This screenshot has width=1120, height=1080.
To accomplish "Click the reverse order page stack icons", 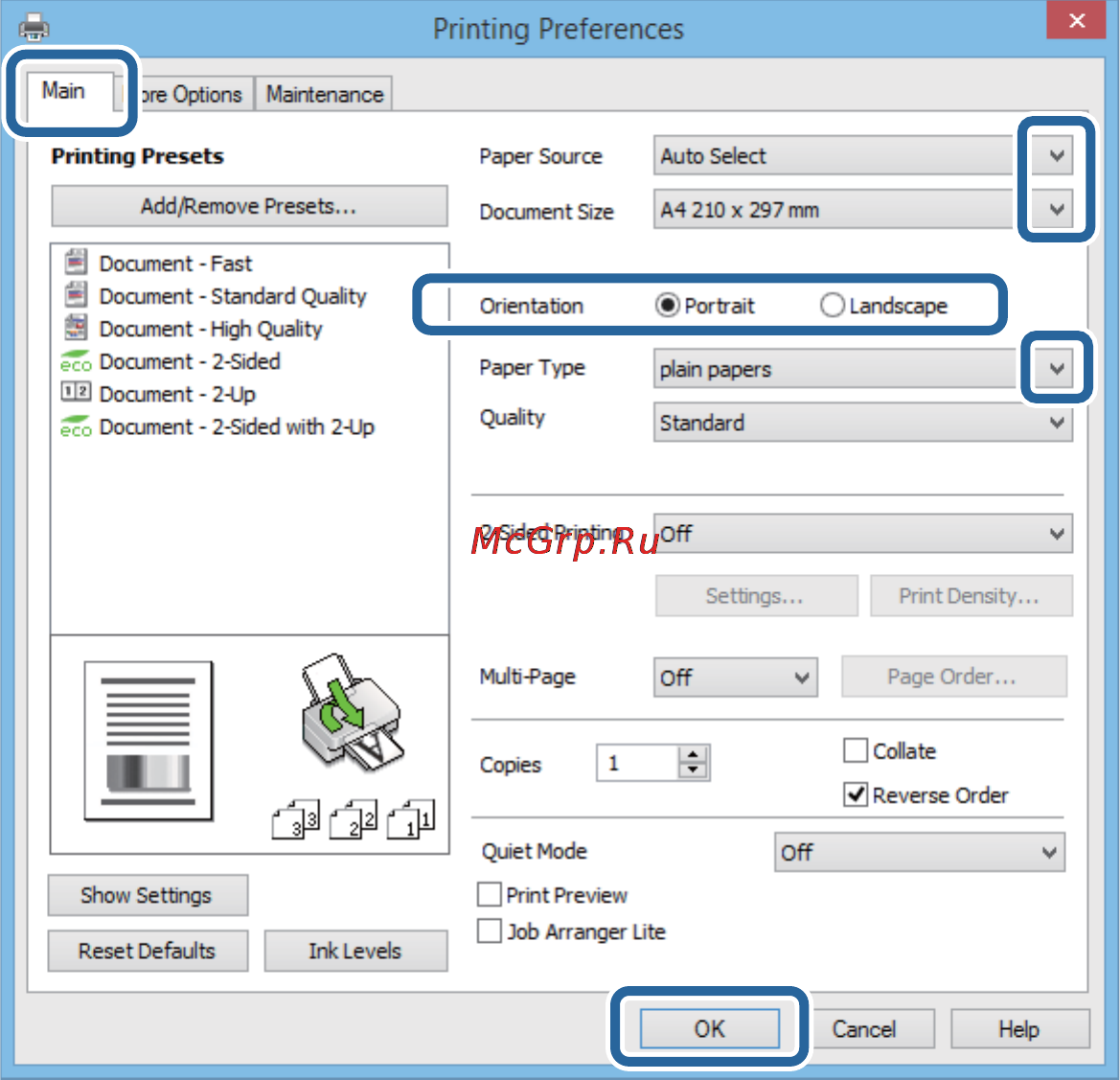I will [353, 819].
